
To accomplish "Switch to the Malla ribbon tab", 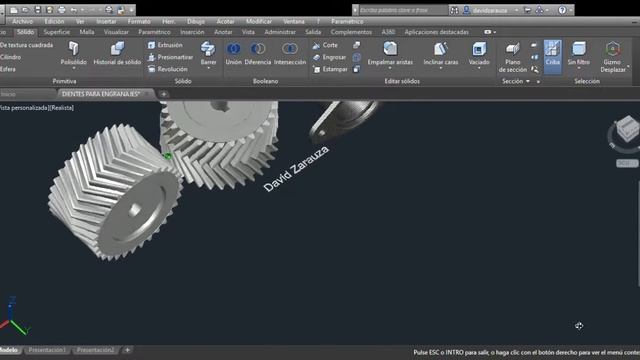I will point(87,32).
